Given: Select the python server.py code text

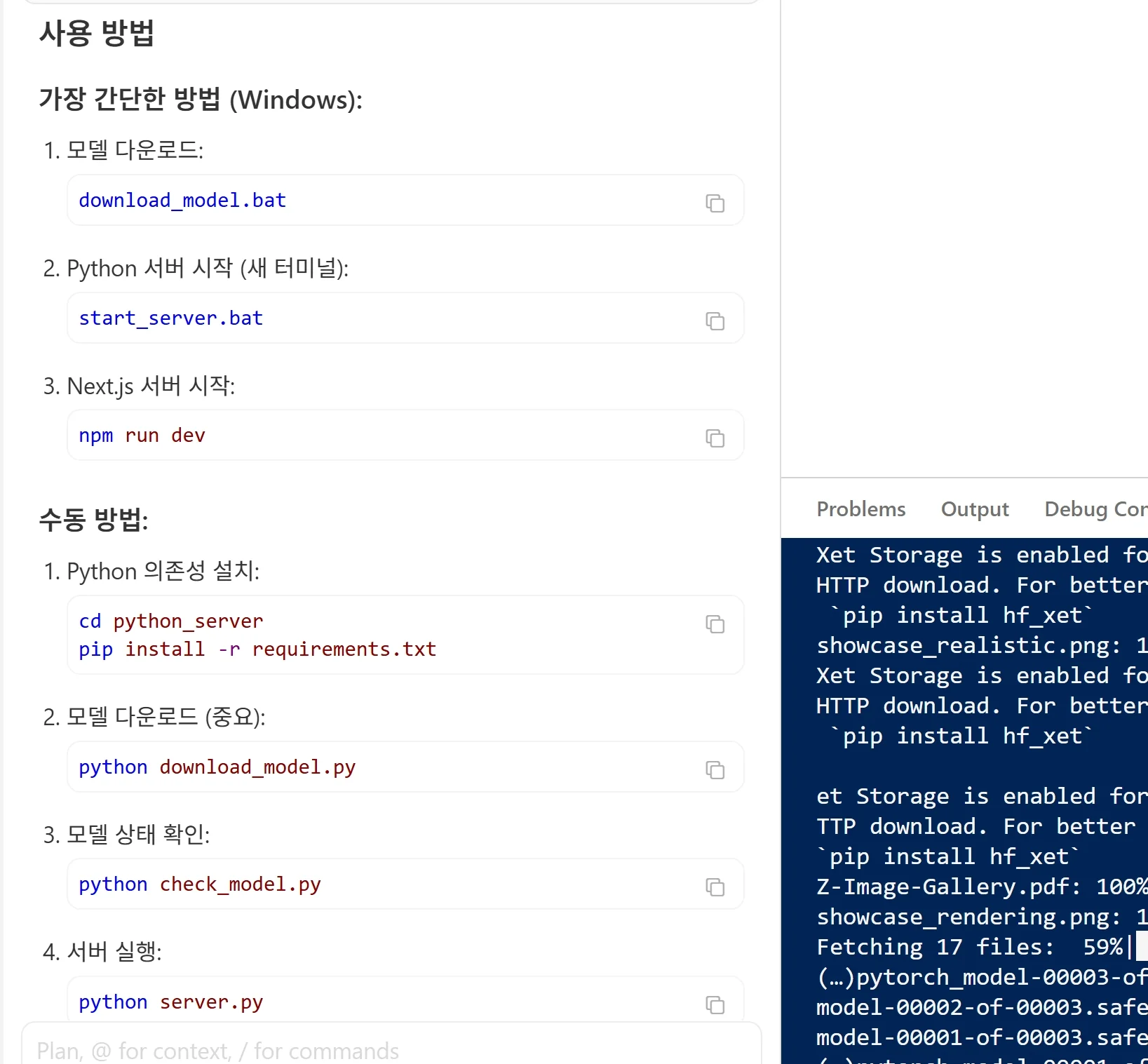Looking at the screenshot, I should pos(171,1002).
